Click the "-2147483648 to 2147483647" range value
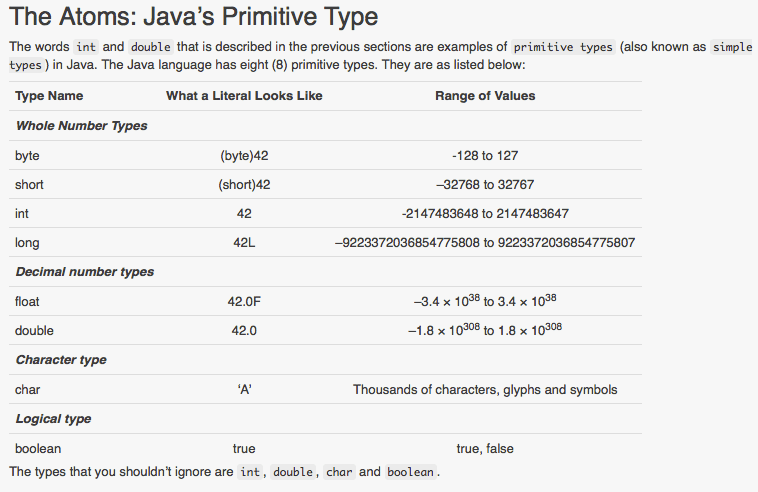The width and height of the screenshot is (758, 492). pos(485,214)
